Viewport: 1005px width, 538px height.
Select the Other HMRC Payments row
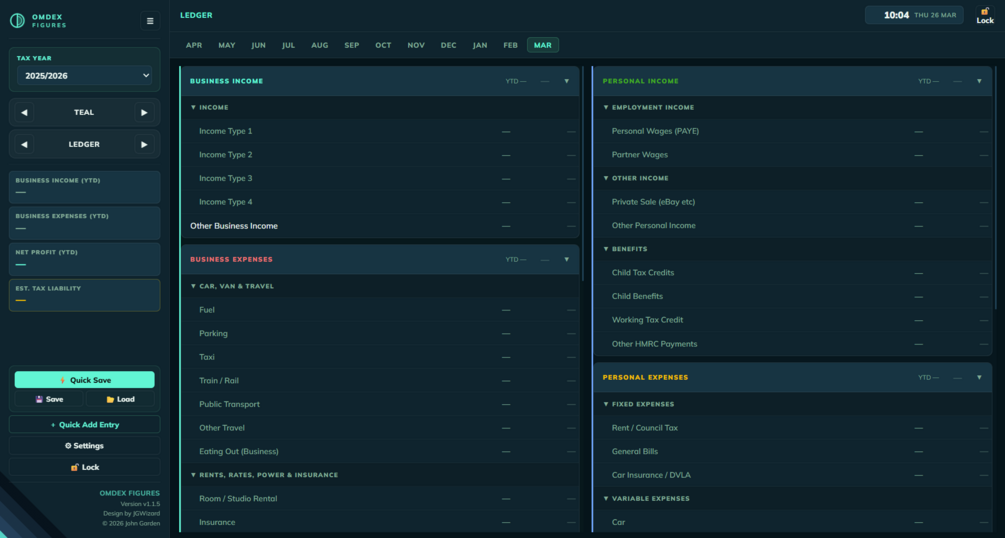point(793,344)
